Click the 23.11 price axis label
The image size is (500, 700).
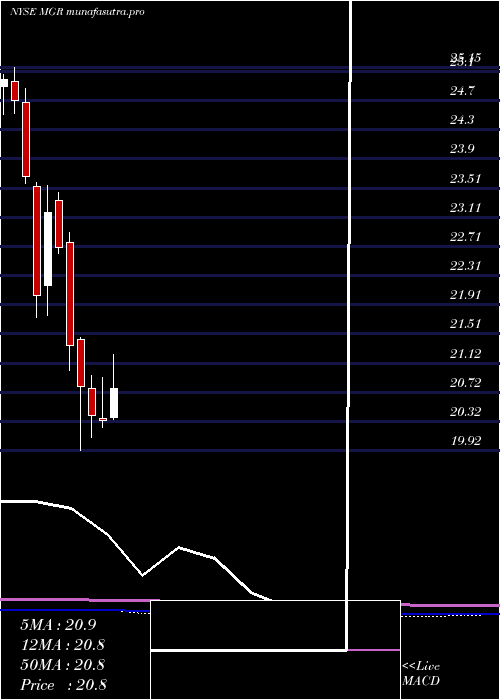(465, 208)
